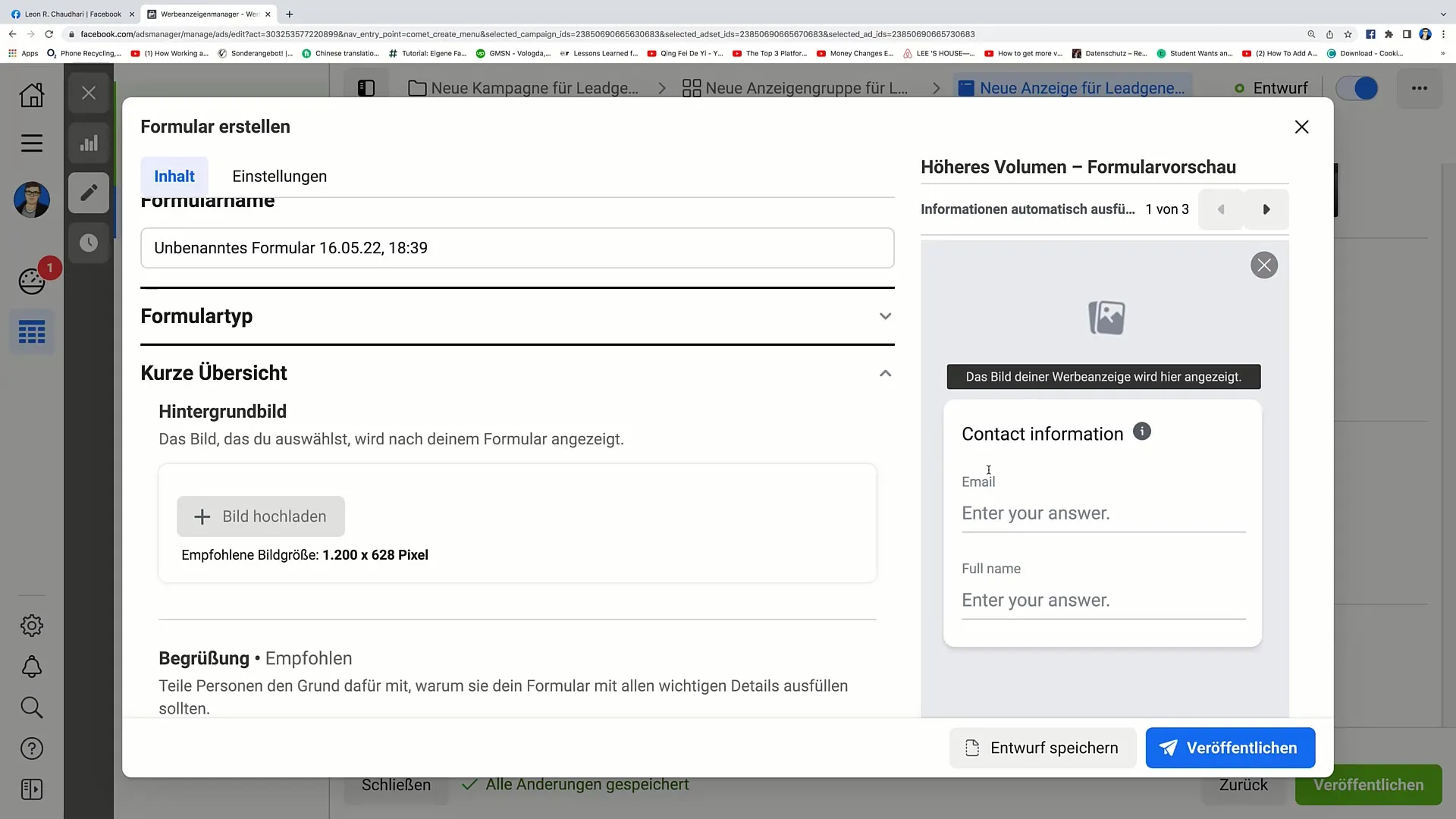1456x819 pixels.
Task: Click the info icon next to Contact information
Action: coord(1141,431)
